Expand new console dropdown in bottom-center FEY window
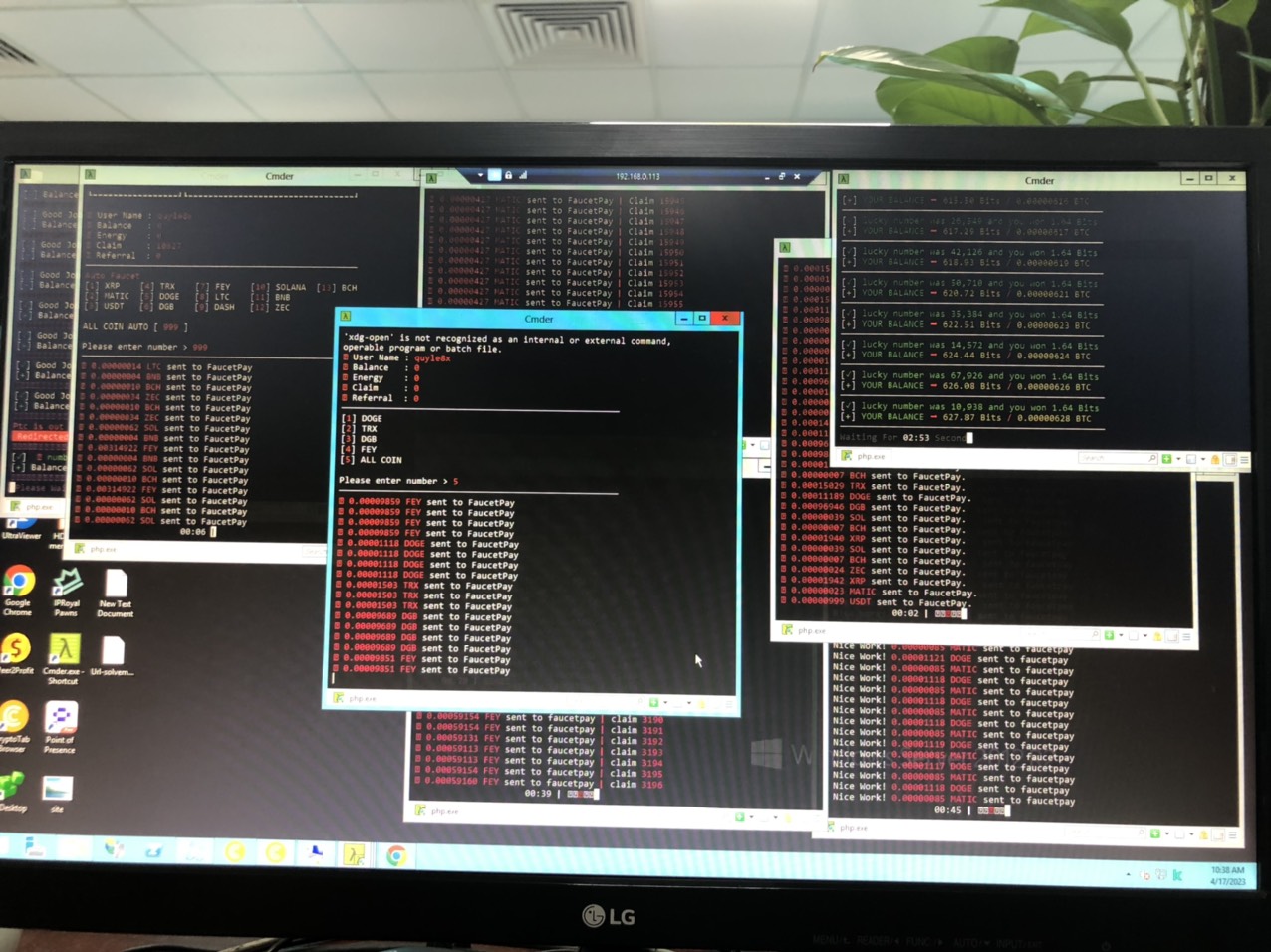 752,817
